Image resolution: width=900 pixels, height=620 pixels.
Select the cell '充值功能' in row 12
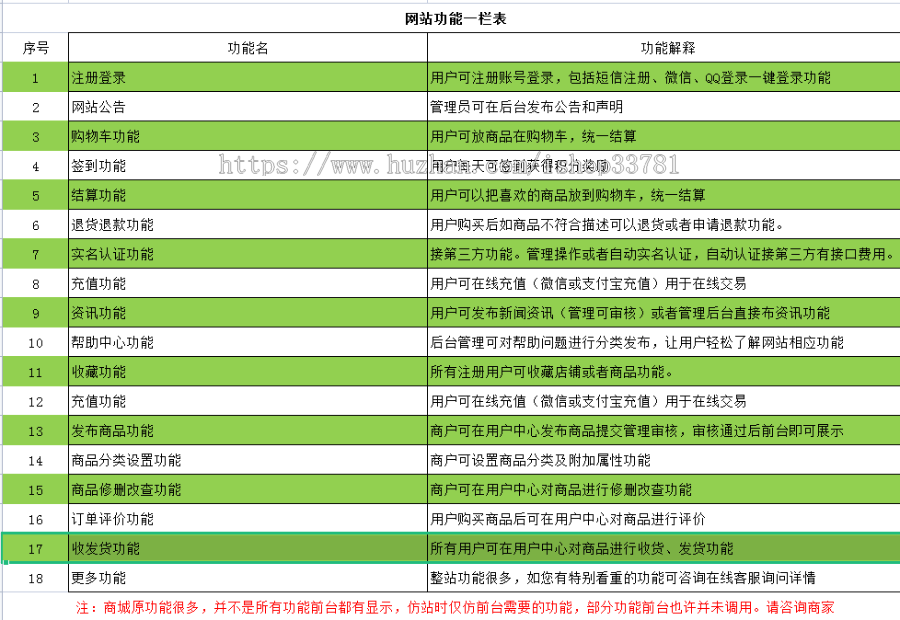pos(248,402)
